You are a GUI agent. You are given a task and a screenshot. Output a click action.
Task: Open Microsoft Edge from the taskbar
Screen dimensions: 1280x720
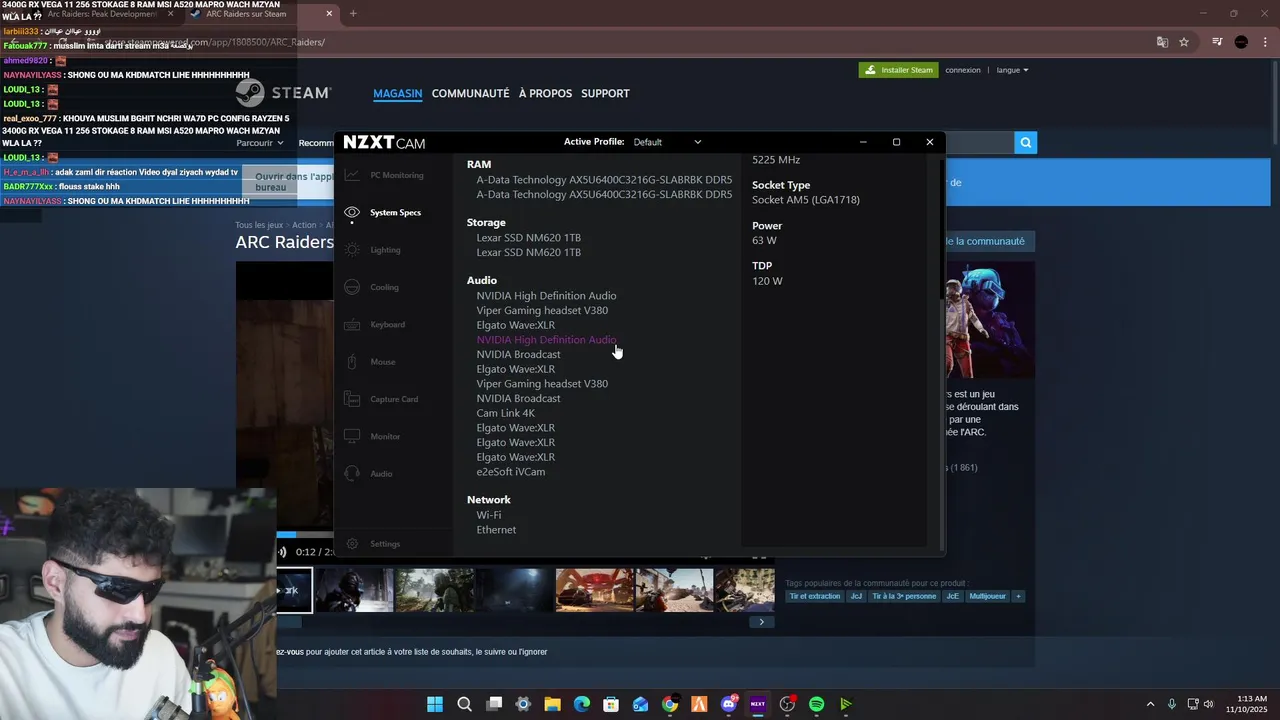[x=582, y=704]
